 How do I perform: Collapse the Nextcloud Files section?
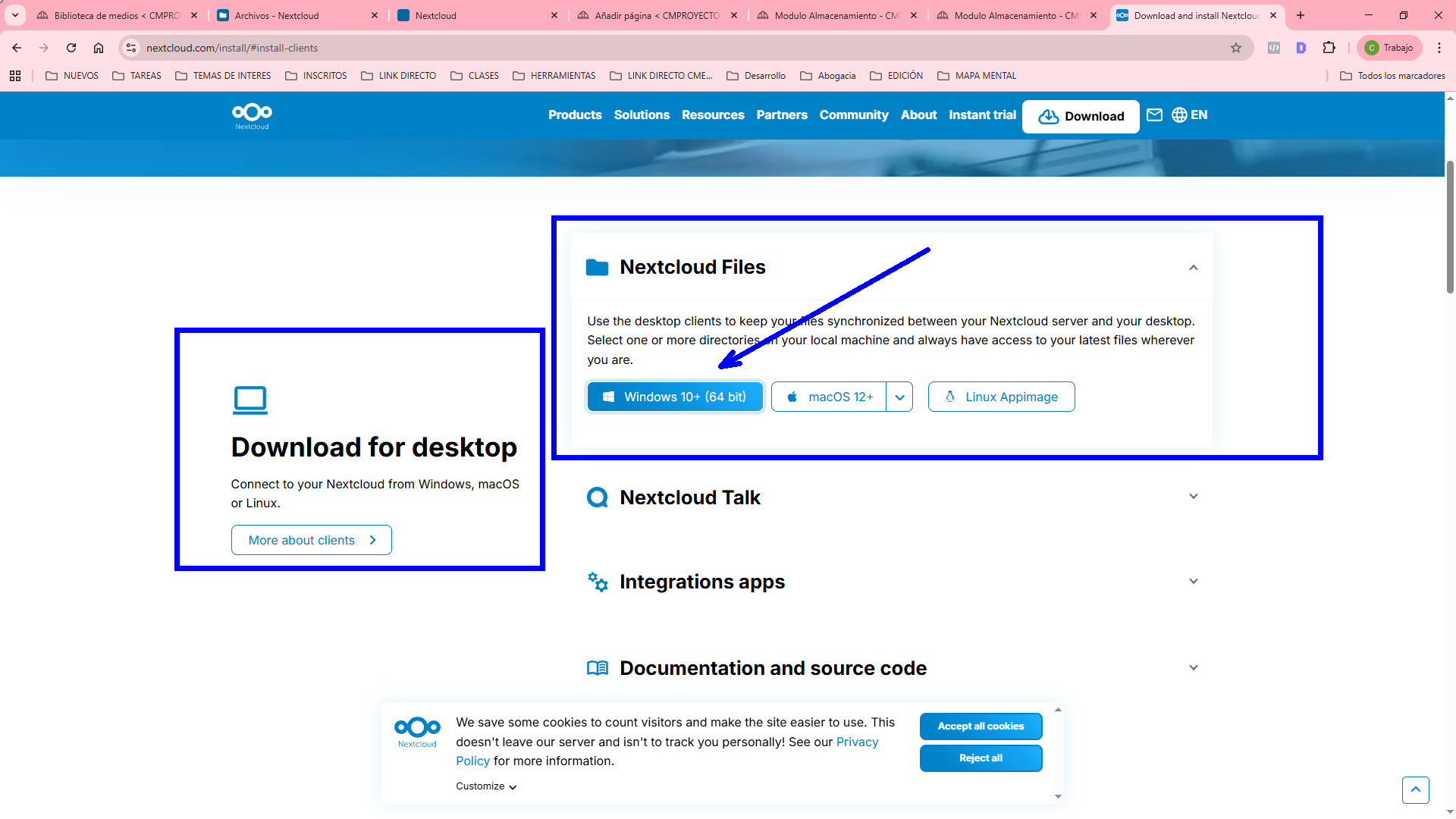pyautogui.click(x=1193, y=268)
